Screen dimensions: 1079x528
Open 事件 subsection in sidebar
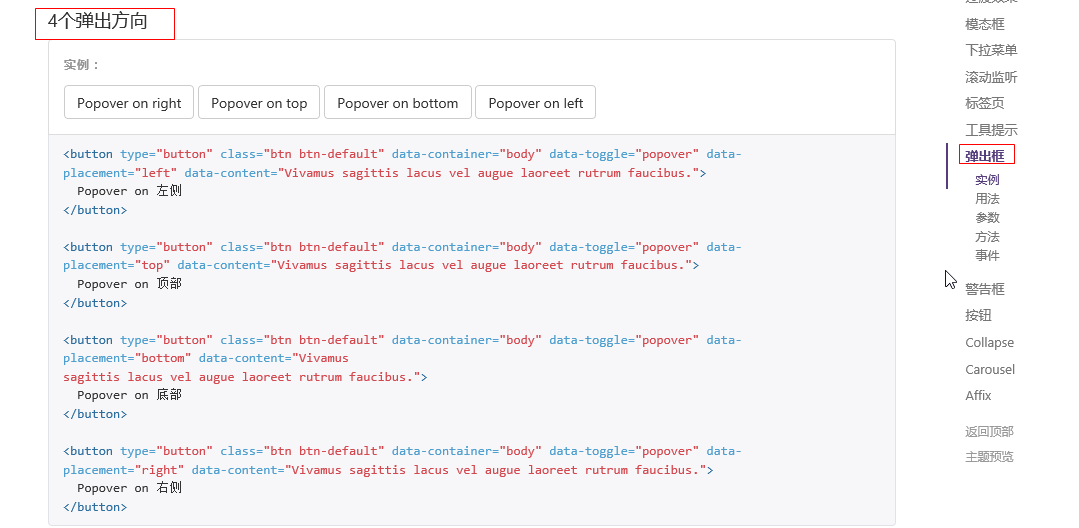[987, 256]
